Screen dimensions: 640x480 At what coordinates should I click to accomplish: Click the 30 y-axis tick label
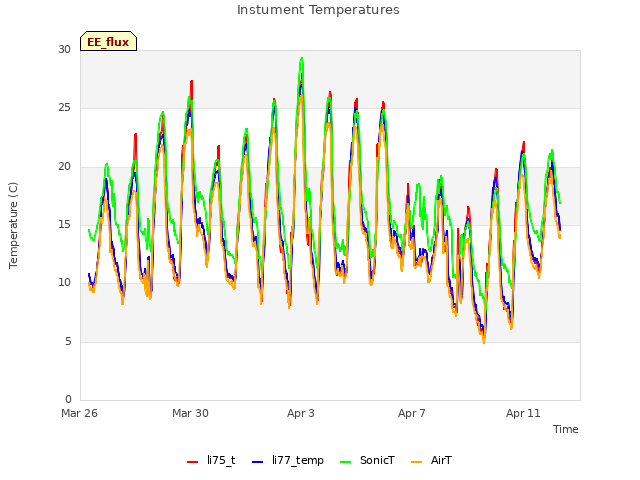tap(64, 49)
